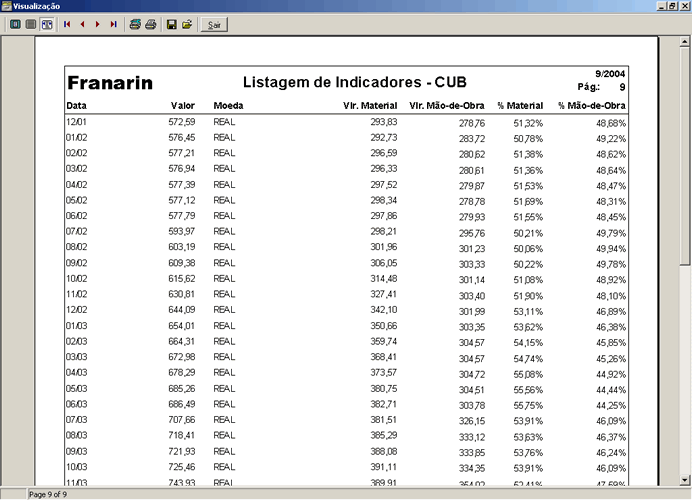692x500 pixels.
Task: Click the material value 301,96
Action: click(384, 247)
